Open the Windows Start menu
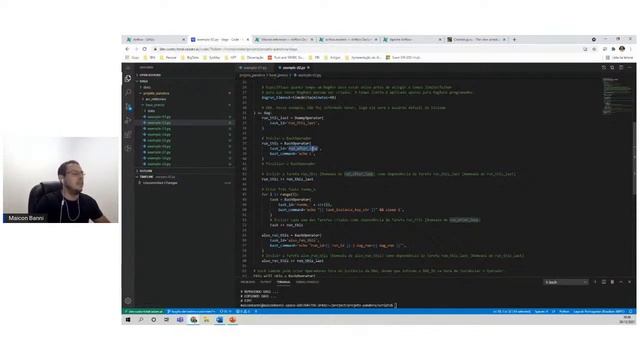The width and height of the screenshot is (640, 360). pyautogui.click(x=128, y=320)
